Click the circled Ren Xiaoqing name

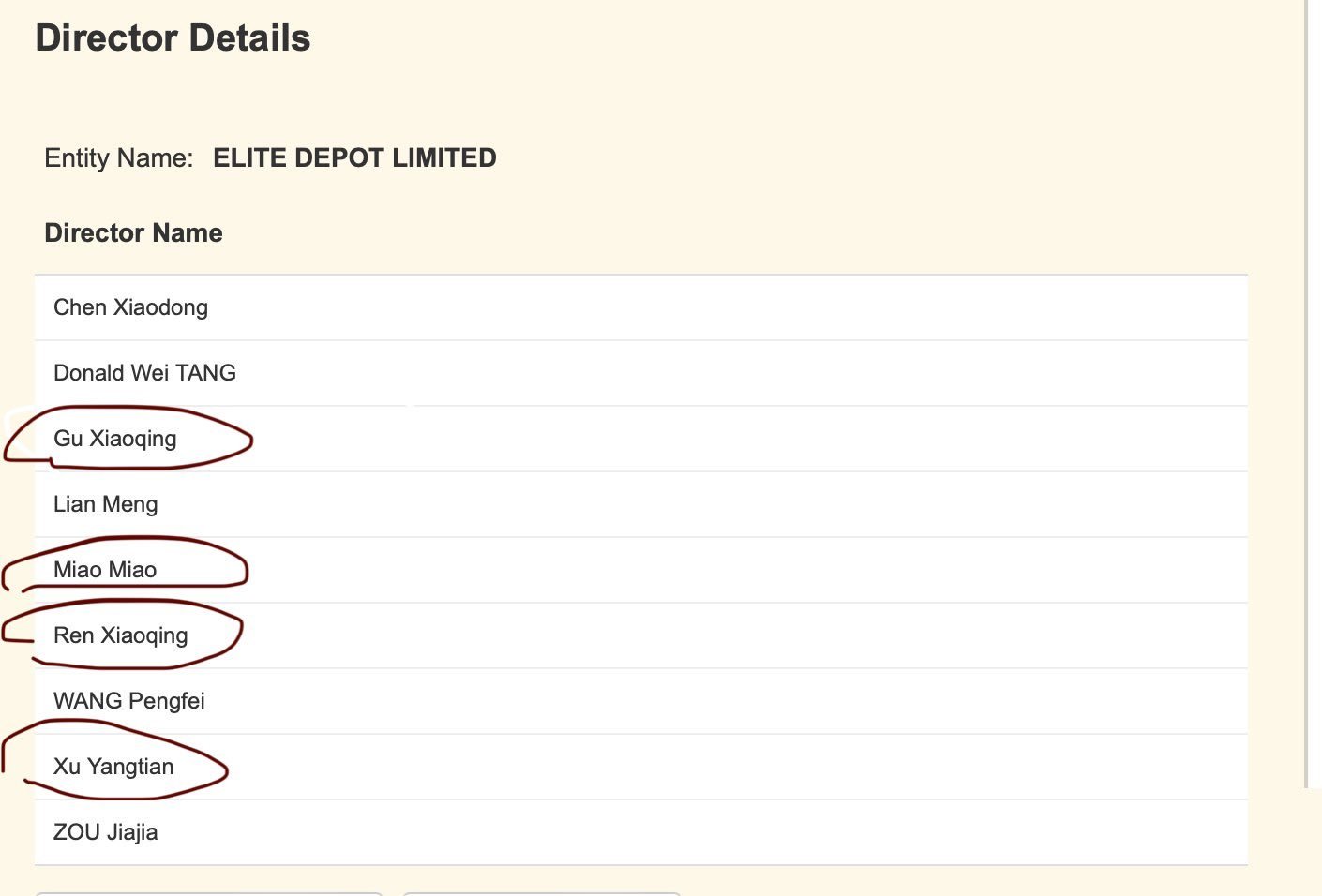click(120, 635)
